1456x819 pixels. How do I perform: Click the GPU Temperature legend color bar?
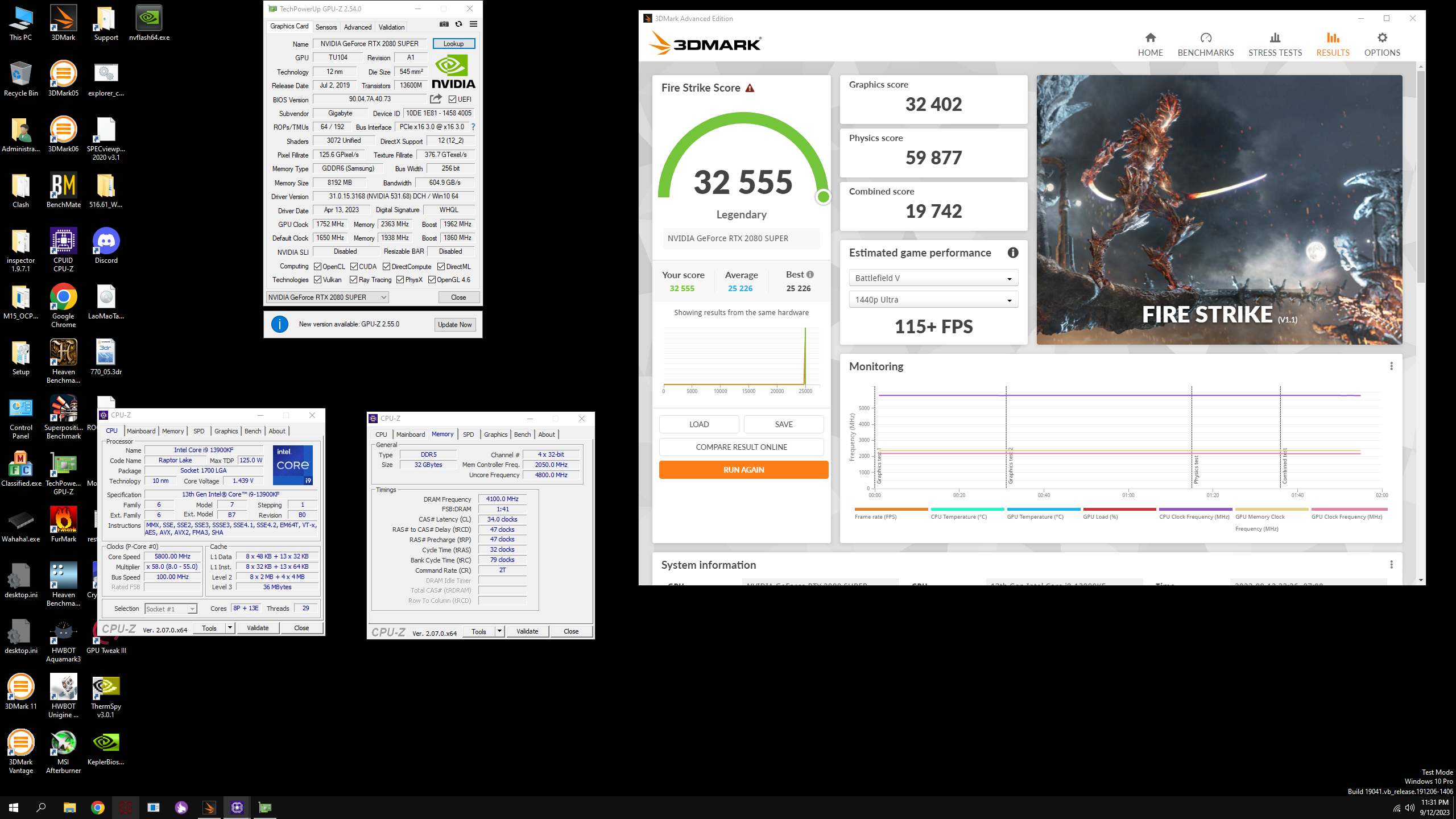pyautogui.click(x=1043, y=509)
